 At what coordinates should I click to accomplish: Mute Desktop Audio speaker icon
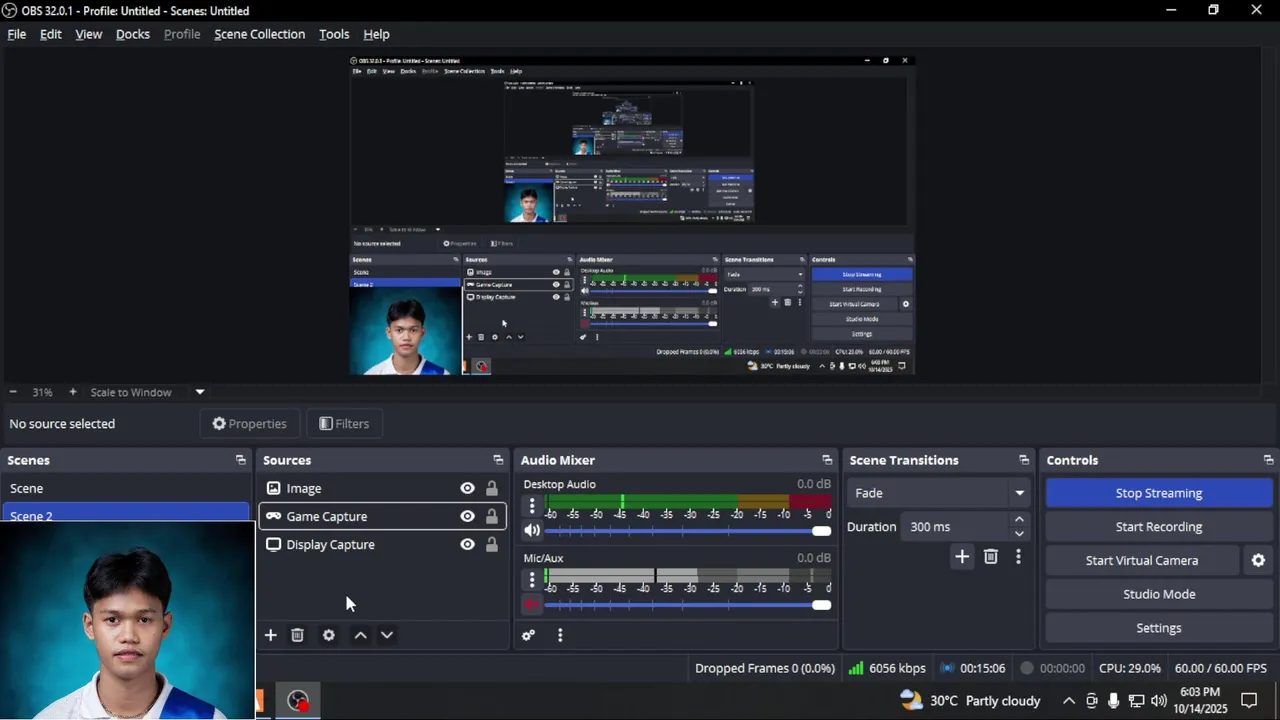coord(532,531)
